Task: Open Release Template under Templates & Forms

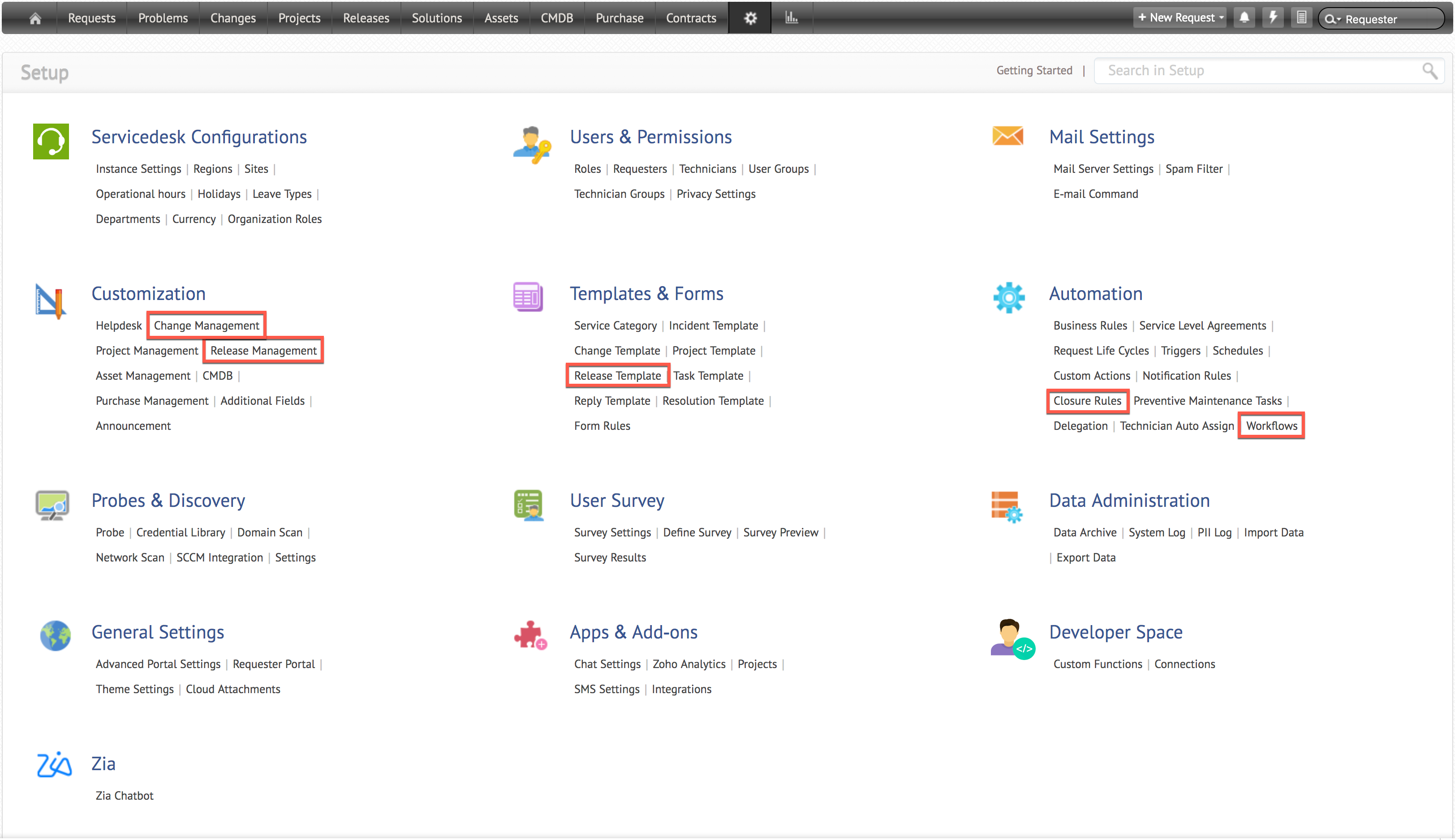Action: (617, 376)
